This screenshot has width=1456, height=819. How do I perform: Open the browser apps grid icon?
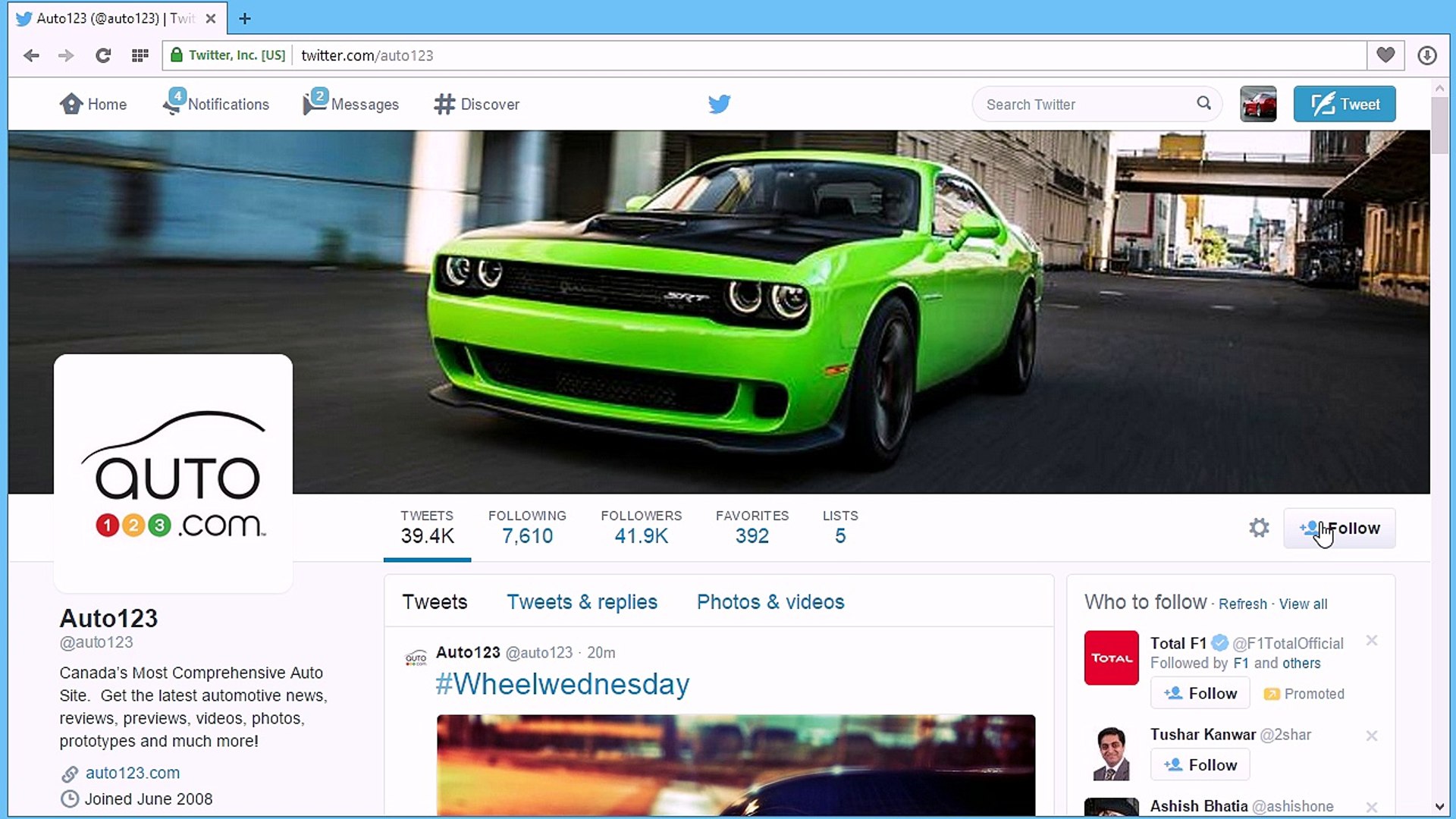140,55
